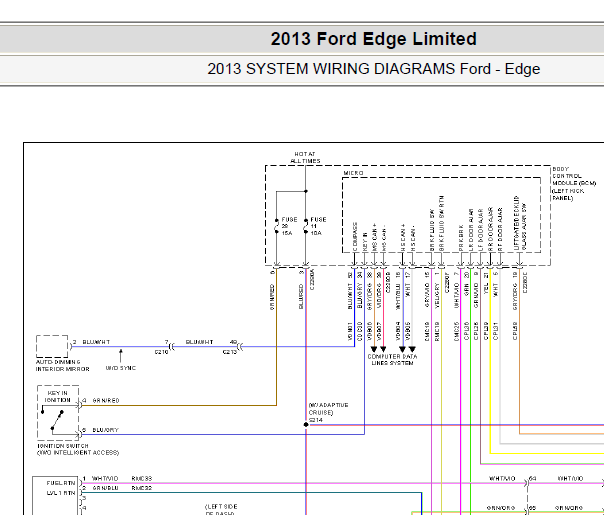The width and height of the screenshot is (604, 515).
Task: Click the 'GRN/BLU' wire color label
Action: [x=105, y=488]
